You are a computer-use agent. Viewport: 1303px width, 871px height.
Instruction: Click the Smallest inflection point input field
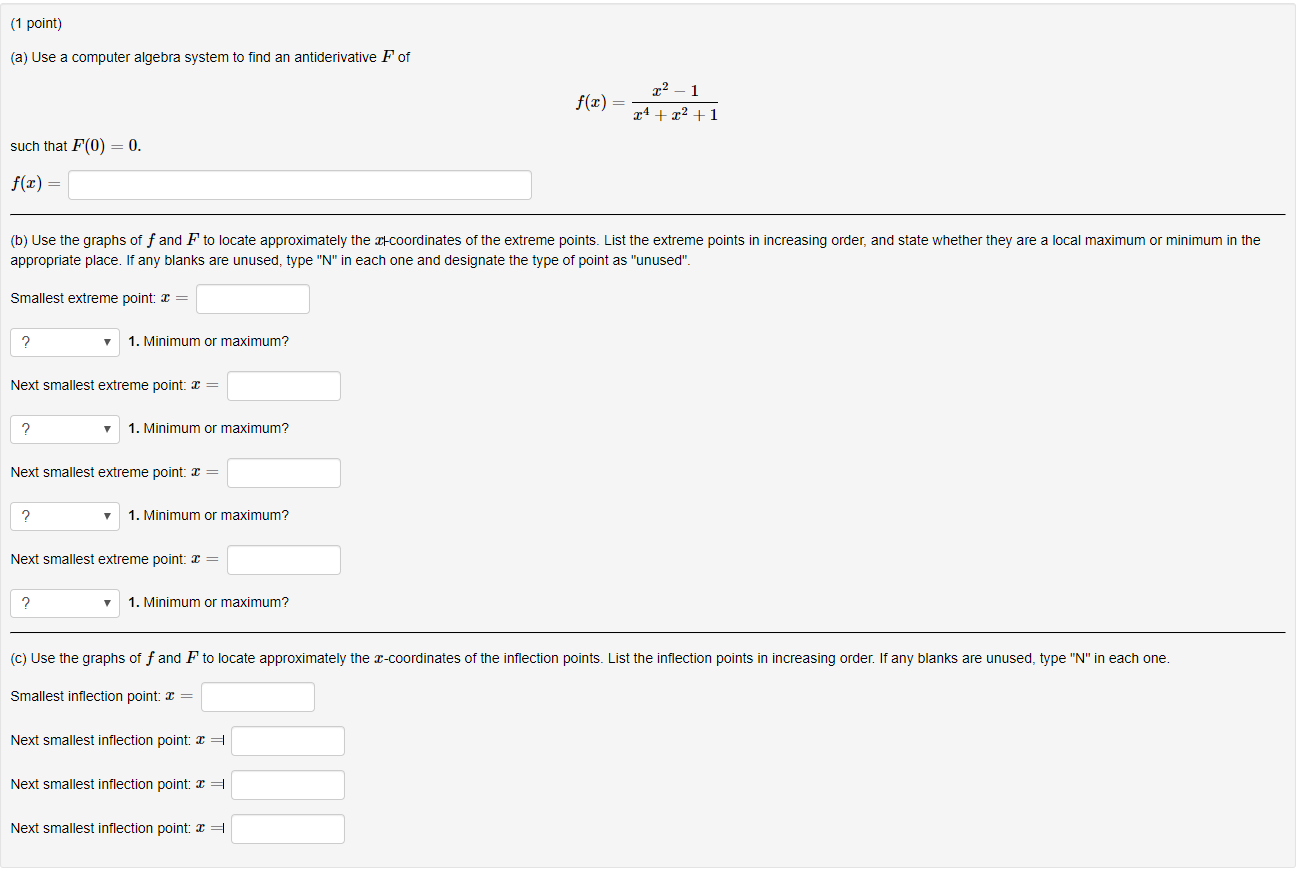click(257, 696)
